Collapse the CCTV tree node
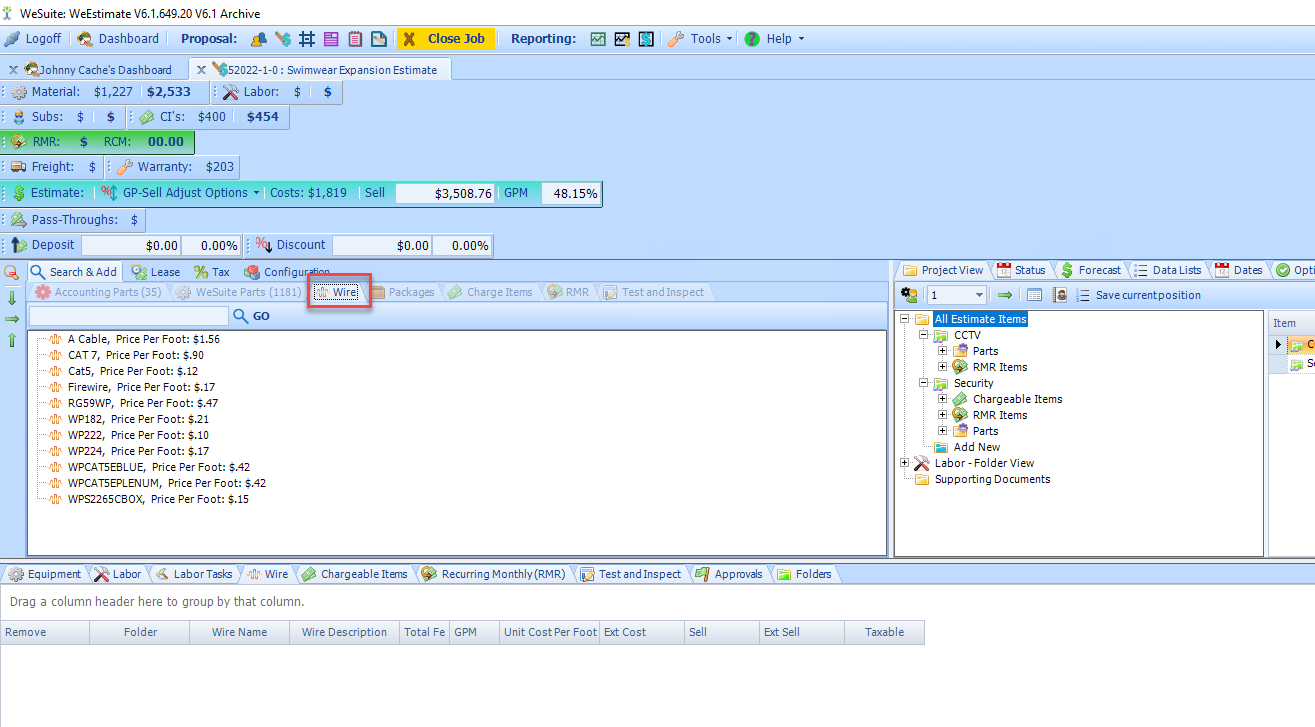The height and width of the screenshot is (727, 1315). [x=924, y=335]
